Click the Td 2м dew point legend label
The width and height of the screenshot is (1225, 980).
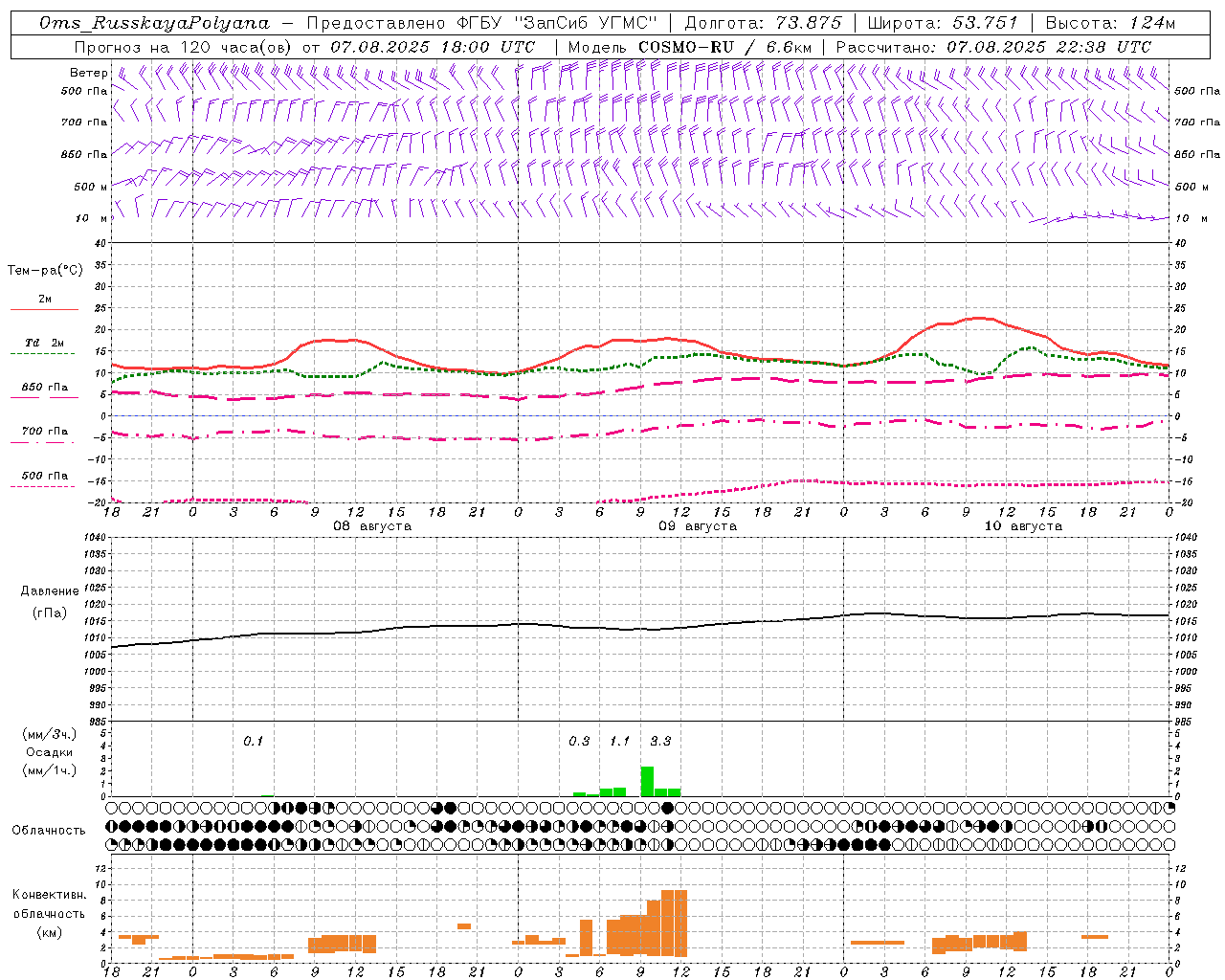(x=45, y=343)
